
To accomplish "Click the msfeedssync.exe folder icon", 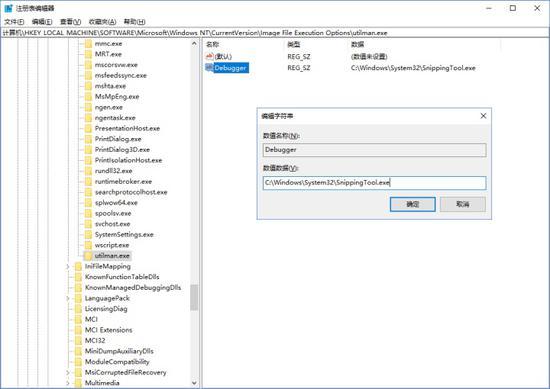I will 88,75.
